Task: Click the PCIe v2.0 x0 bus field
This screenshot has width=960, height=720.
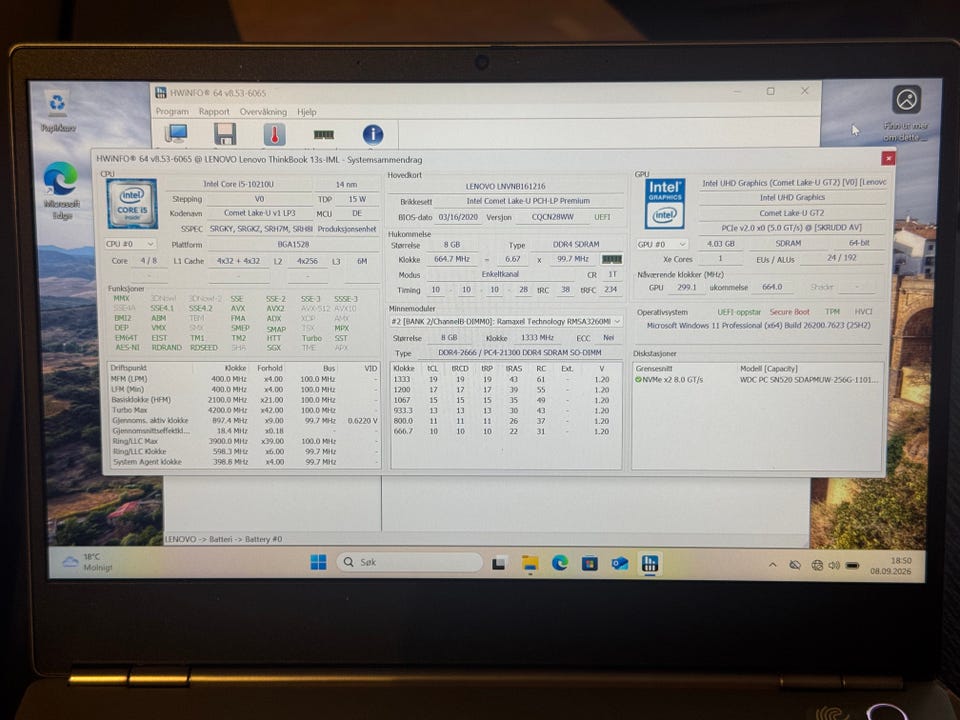Action: pyautogui.click(x=792, y=227)
